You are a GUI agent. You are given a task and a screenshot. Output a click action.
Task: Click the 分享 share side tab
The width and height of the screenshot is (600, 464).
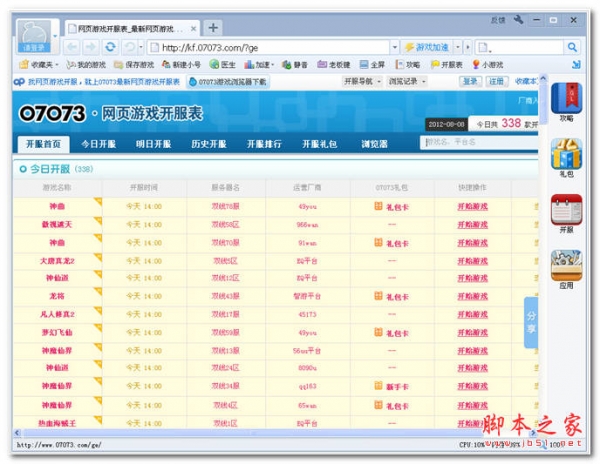[x=531, y=322]
